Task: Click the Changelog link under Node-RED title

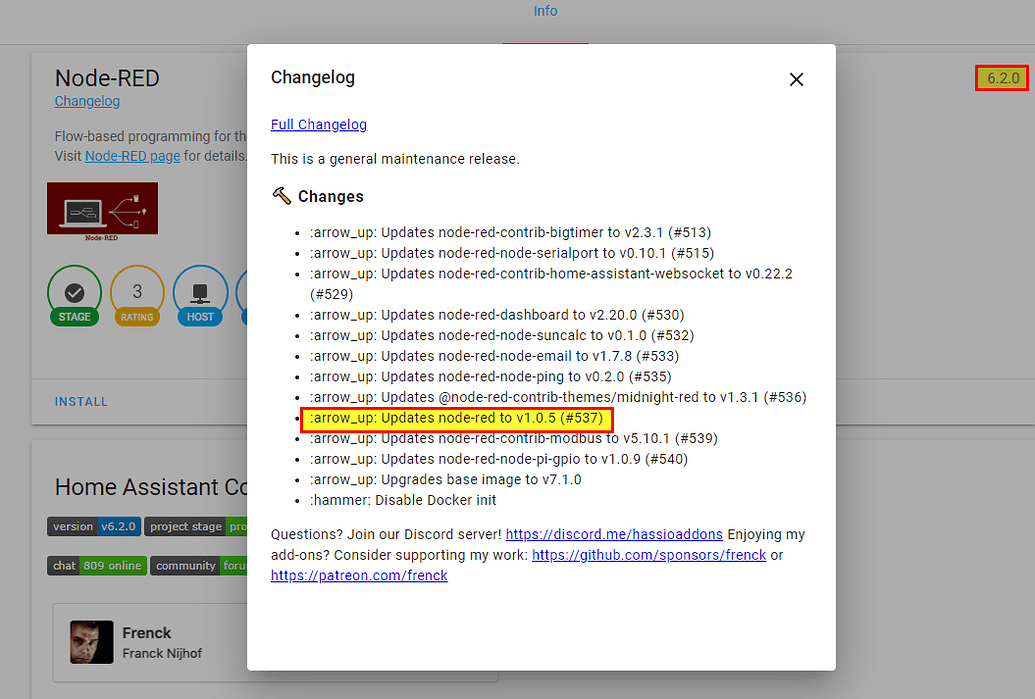Action: pos(87,101)
